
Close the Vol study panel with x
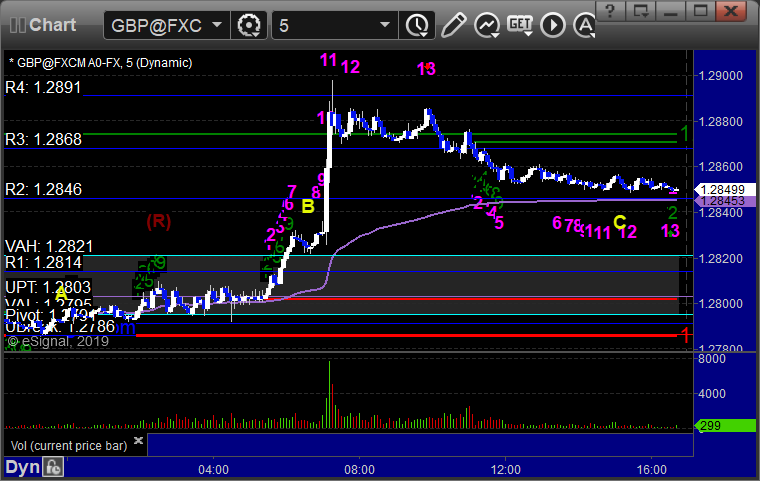pos(138,440)
